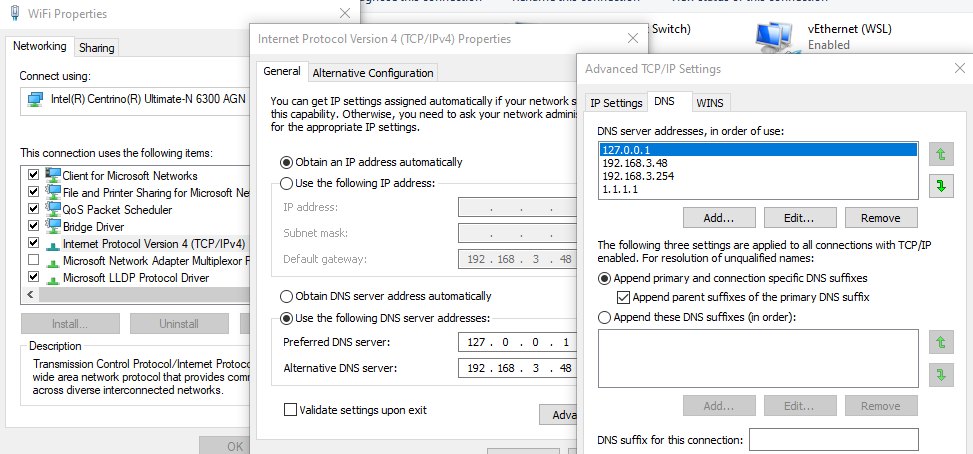Click Add under DNS server addresses
973x454 pixels.
[719, 218]
